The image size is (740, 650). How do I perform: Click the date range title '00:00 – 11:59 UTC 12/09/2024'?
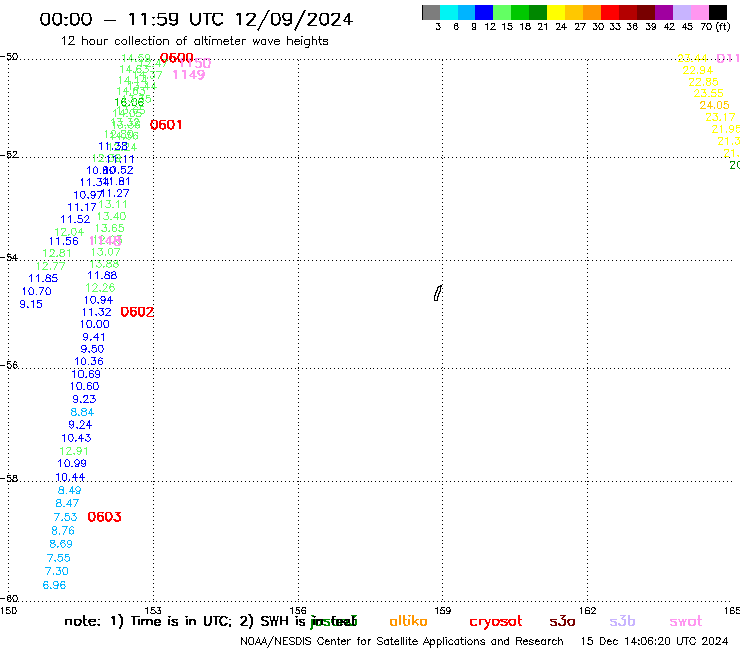(x=196, y=19)
